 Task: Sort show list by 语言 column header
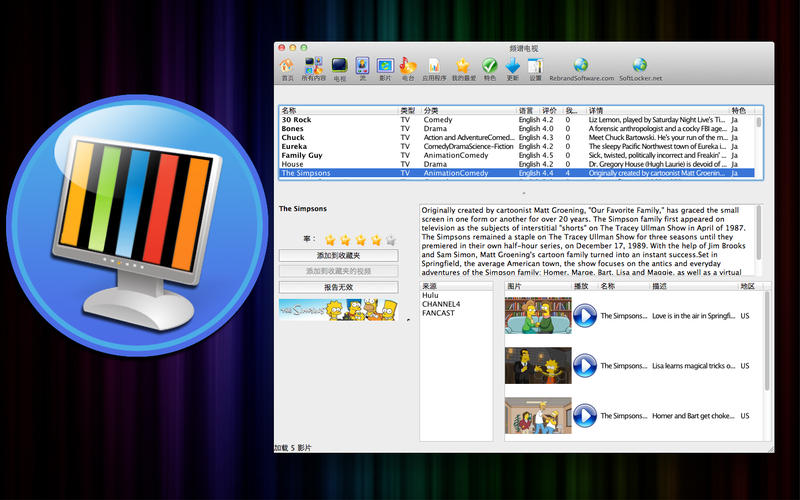pyautogui.click(x=528, y=110)
